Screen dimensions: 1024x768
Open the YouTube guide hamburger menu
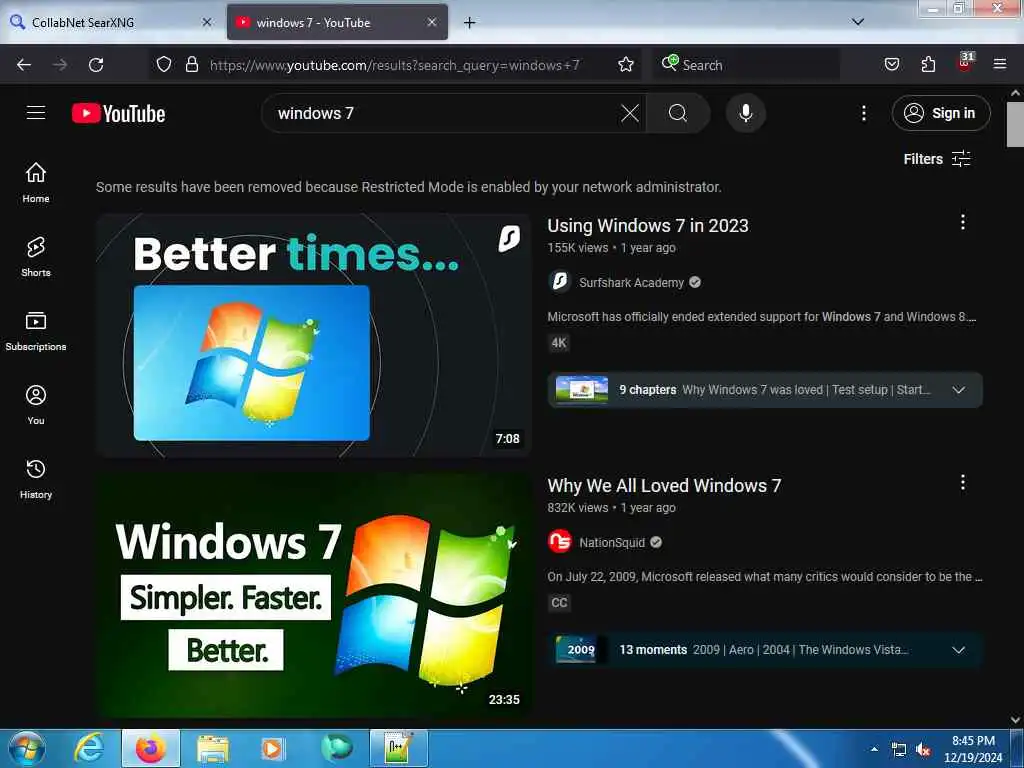point(36,113)
